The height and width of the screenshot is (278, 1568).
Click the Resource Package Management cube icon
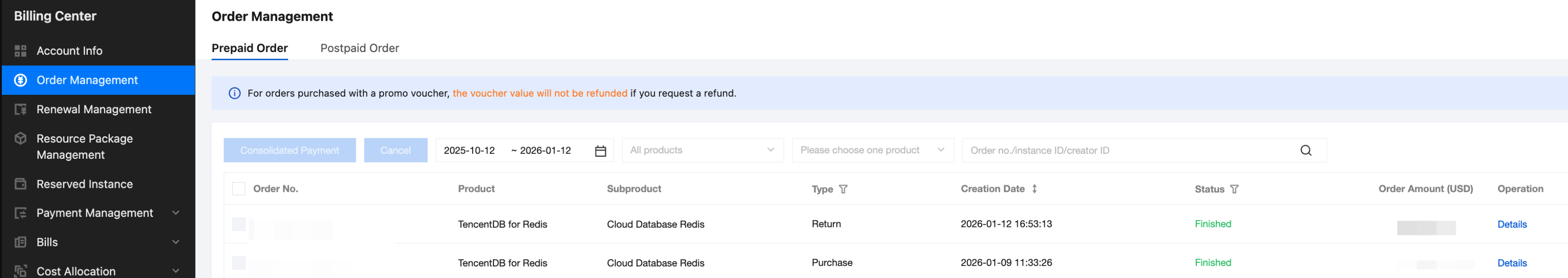click(21, 139)
